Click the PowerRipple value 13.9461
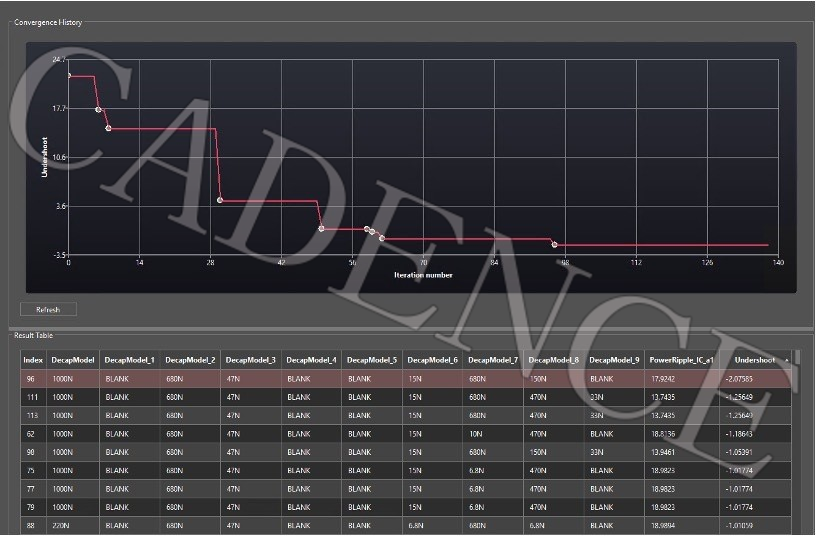Image resolution: width=816 pixels, height=536 pixels. (x=663, y=452)
